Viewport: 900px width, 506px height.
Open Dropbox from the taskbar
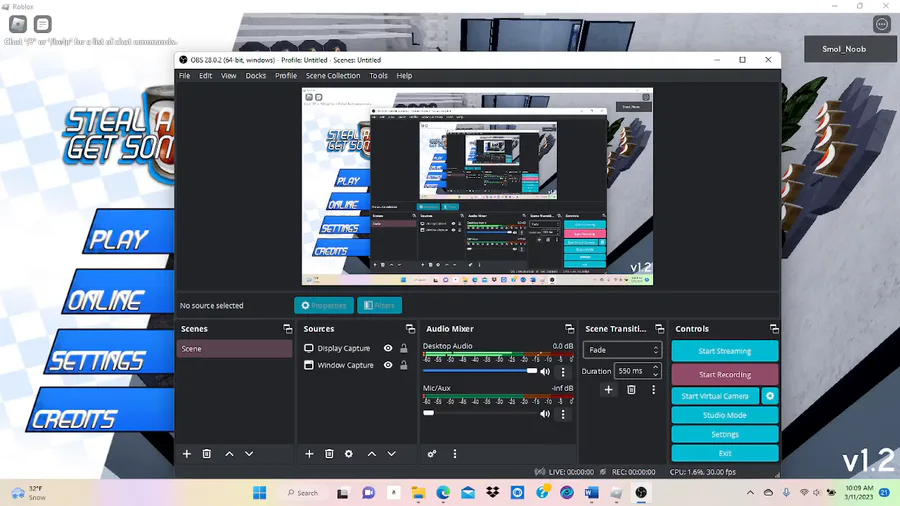[492, 493]
